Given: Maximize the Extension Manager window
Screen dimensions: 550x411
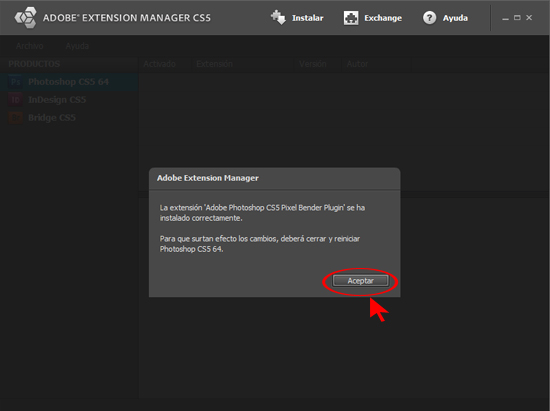Looking at the screenshot, I should pos(517,18).
